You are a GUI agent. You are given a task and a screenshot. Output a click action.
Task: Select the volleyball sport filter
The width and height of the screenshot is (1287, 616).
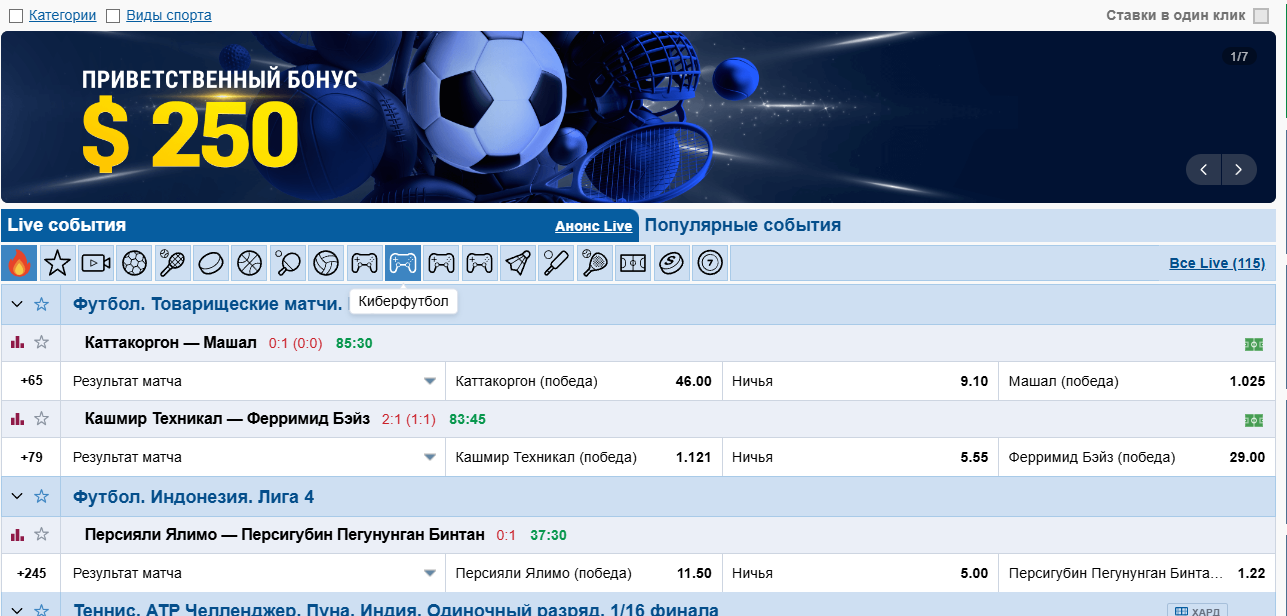(326, 263)
